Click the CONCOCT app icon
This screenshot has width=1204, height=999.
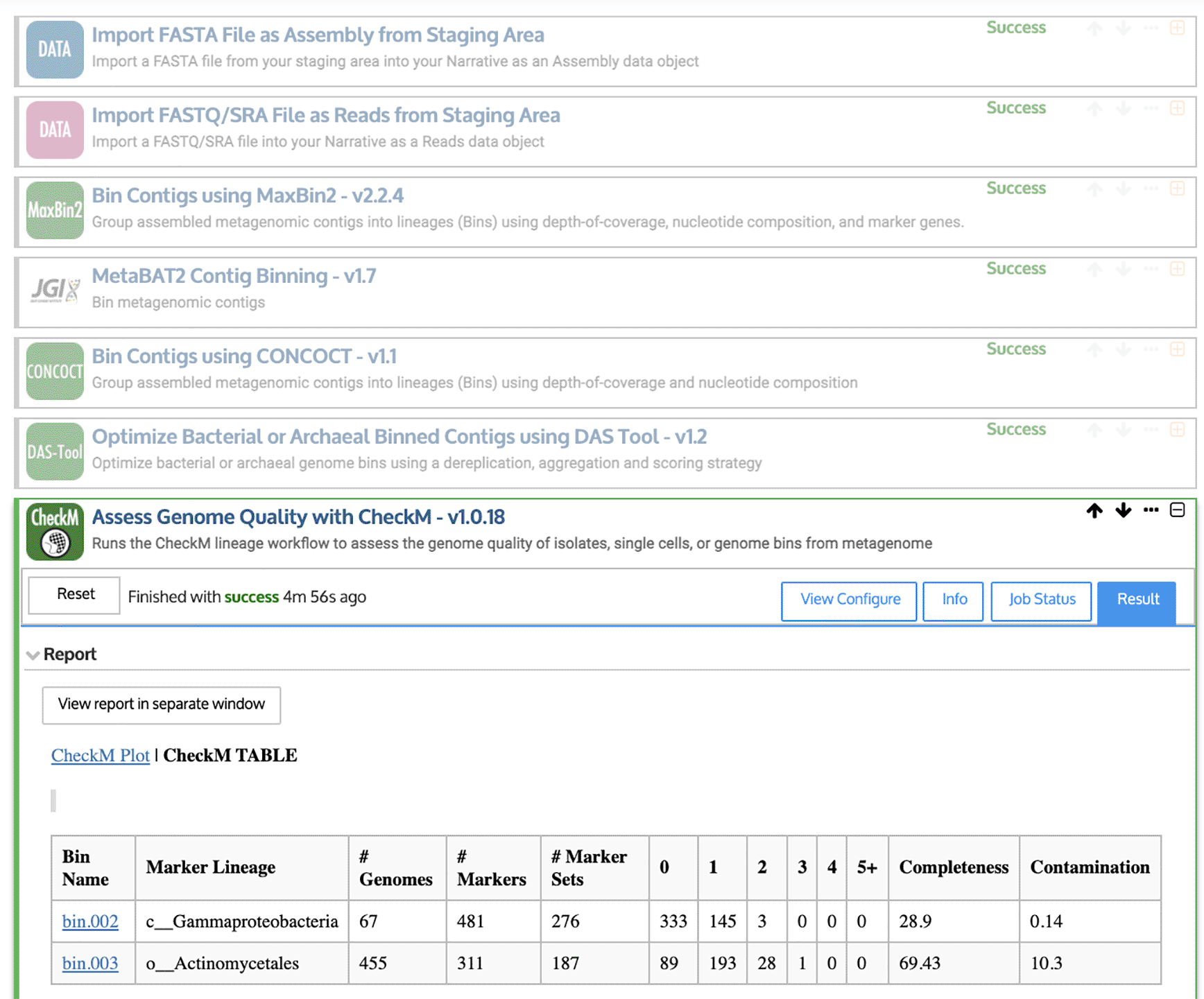pyautogui.click(x=55, y=371)
